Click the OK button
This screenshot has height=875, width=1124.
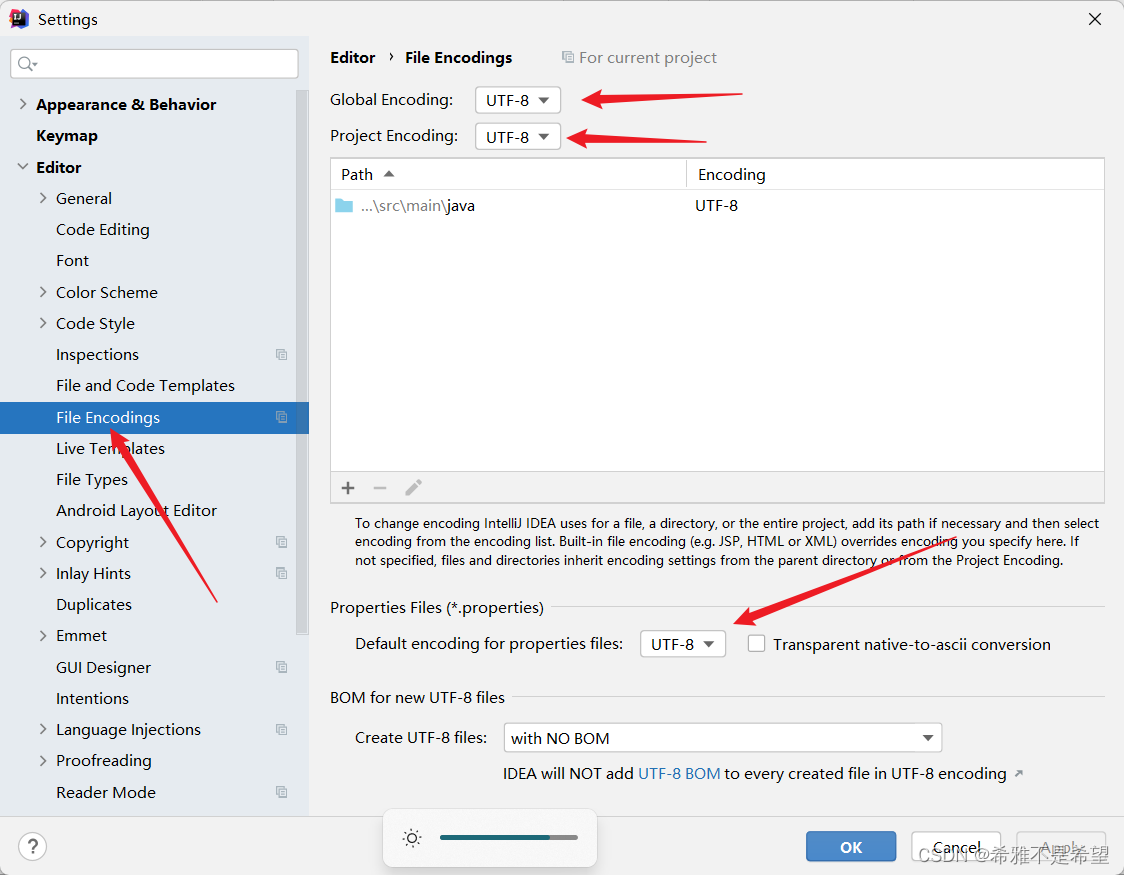click(x=851, y=846)
